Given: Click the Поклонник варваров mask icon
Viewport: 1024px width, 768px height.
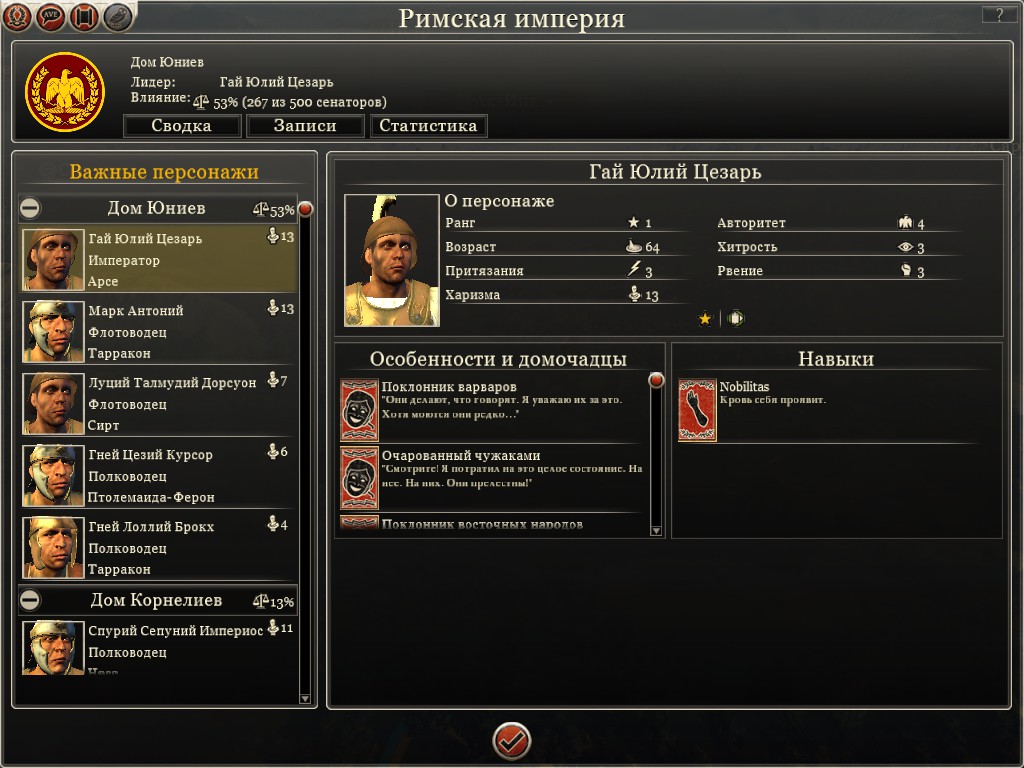Looking at the screenshot, I should coord(359,410).
